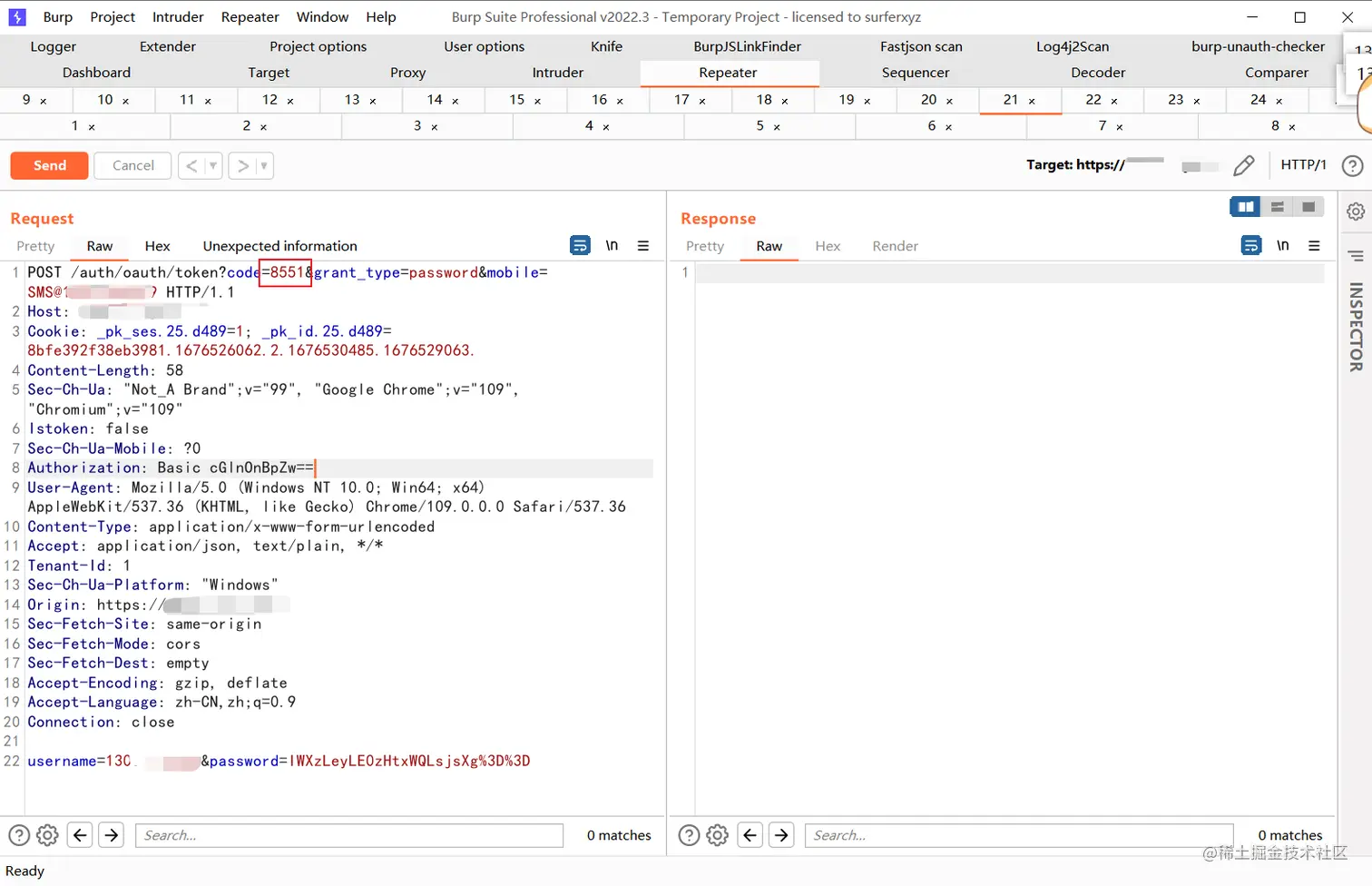
Task: Open Response search settings gear
Action: point(718,835)
